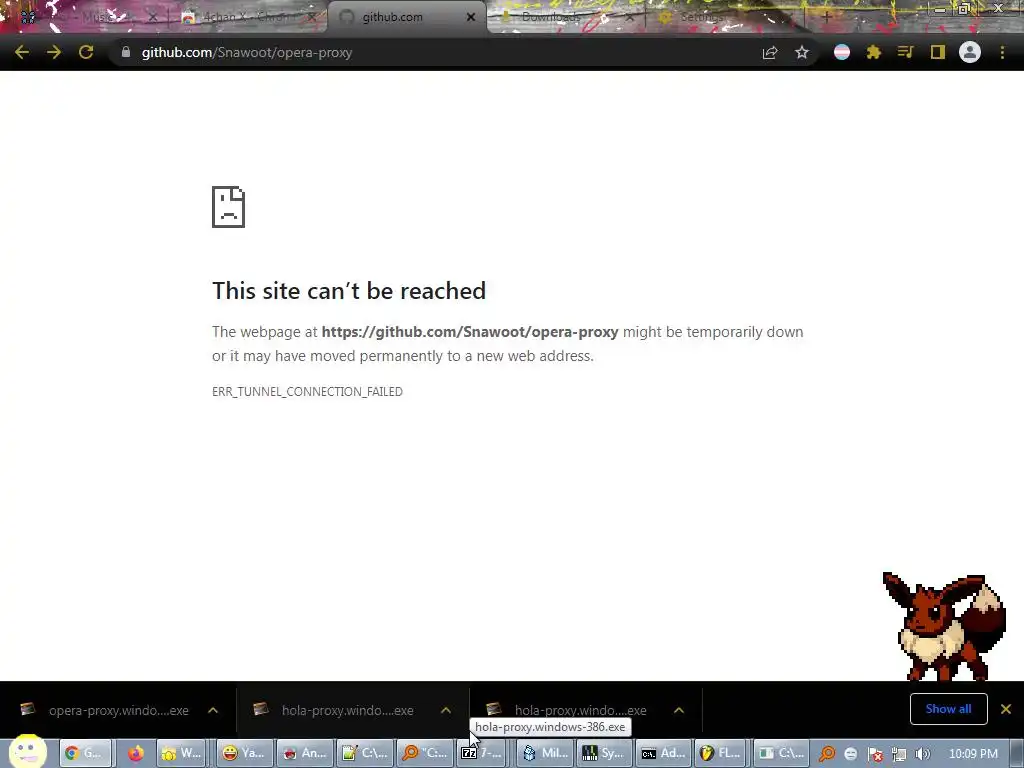Click the ERR_TUNNEL_CONNECTION_FAILED error code
Image resolution: width=1024 pixels, height=768 pixels.
[x=307, y=391]
